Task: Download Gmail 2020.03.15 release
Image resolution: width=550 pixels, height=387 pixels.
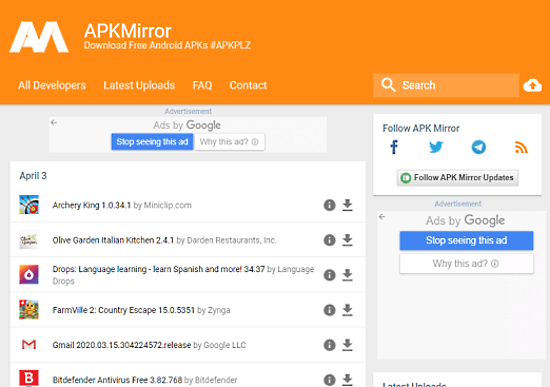Action: click(347, 345)
